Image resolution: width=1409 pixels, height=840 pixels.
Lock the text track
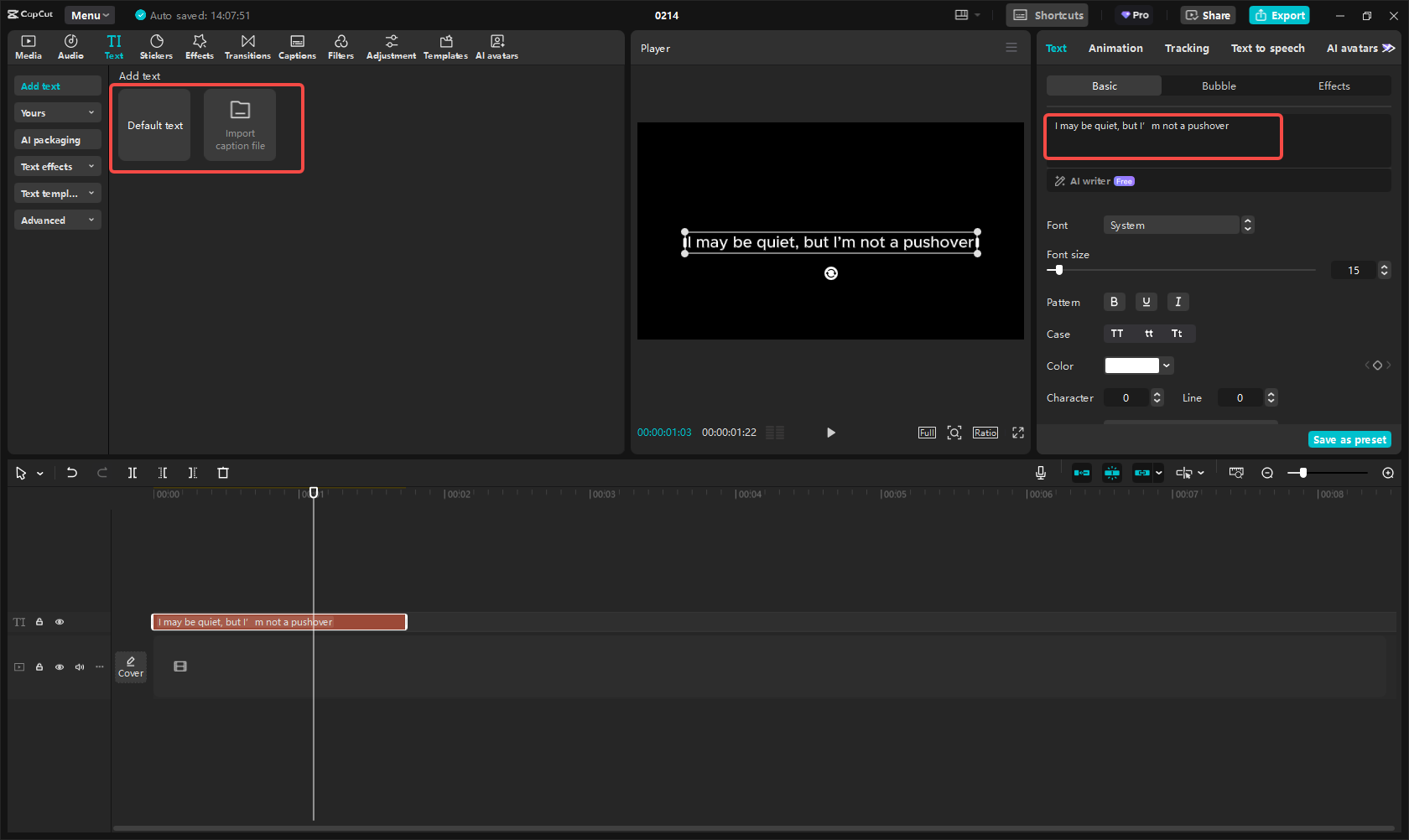(39, 622)
